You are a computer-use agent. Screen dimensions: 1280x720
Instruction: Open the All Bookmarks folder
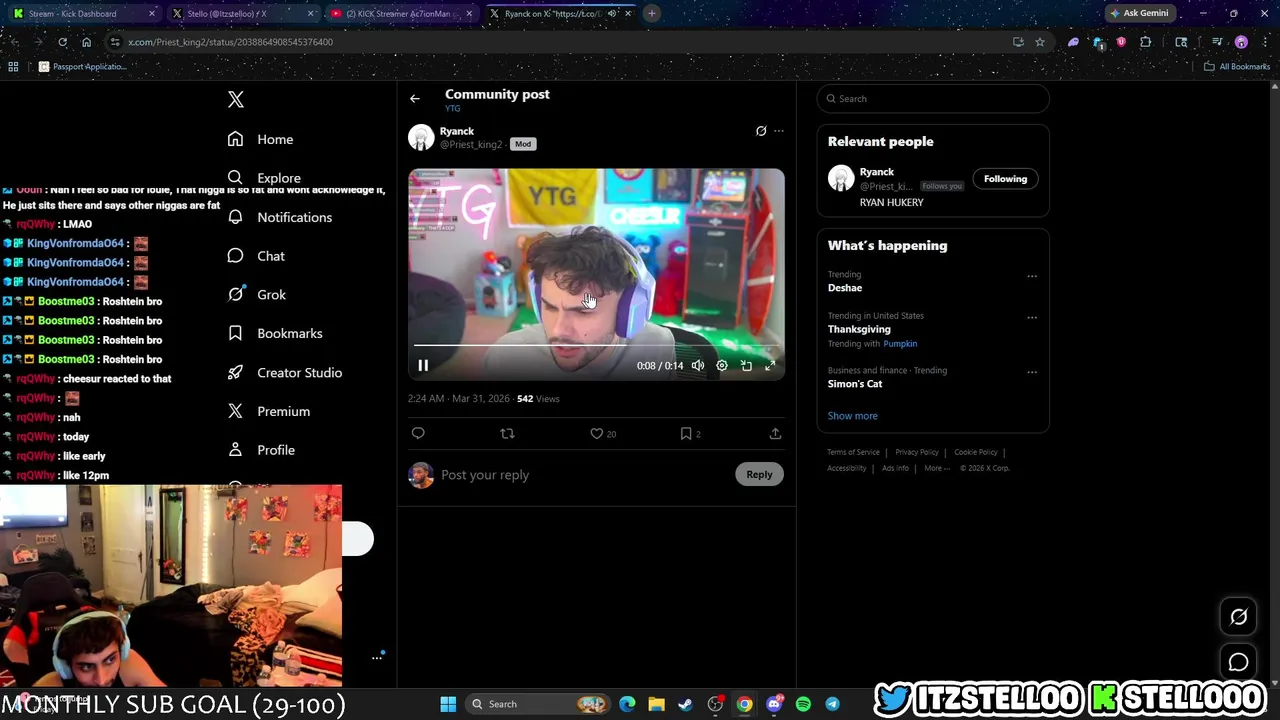(x=1237, y=67)
